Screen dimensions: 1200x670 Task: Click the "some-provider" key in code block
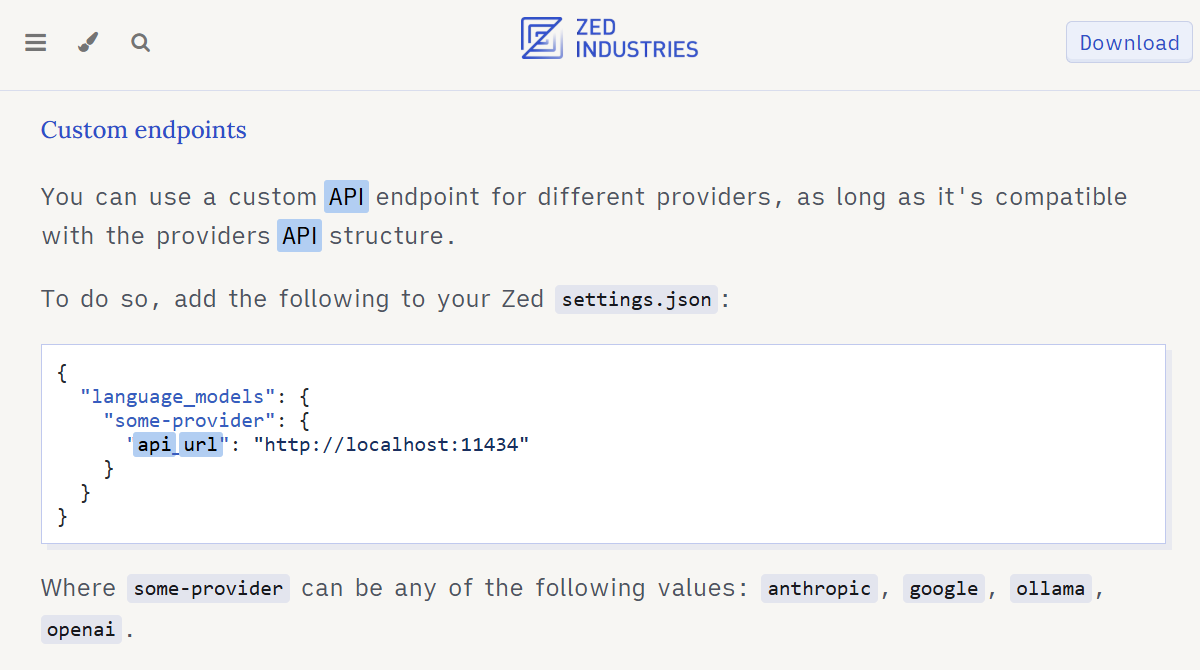click(189, 421)
